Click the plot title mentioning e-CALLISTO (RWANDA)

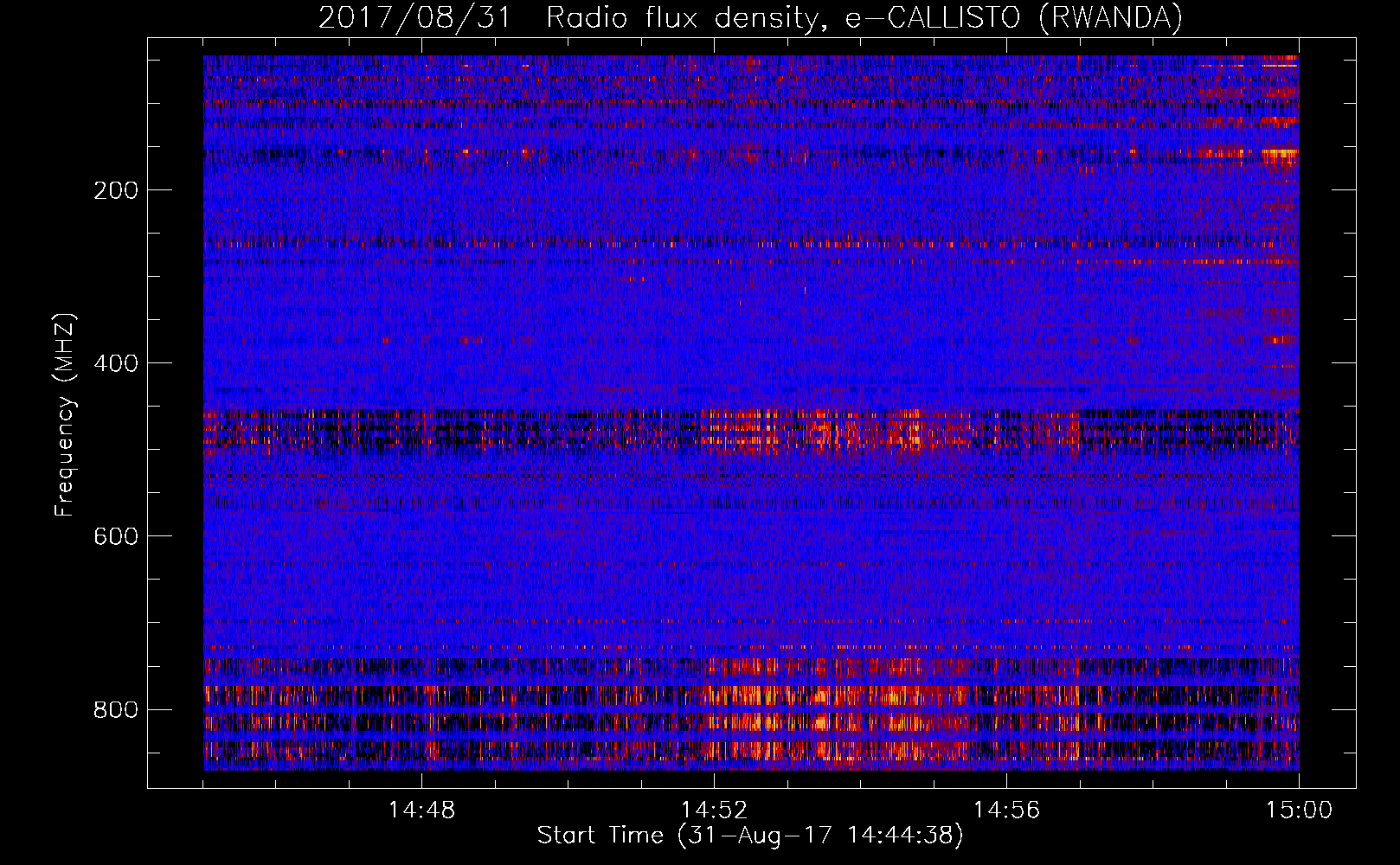750,17
